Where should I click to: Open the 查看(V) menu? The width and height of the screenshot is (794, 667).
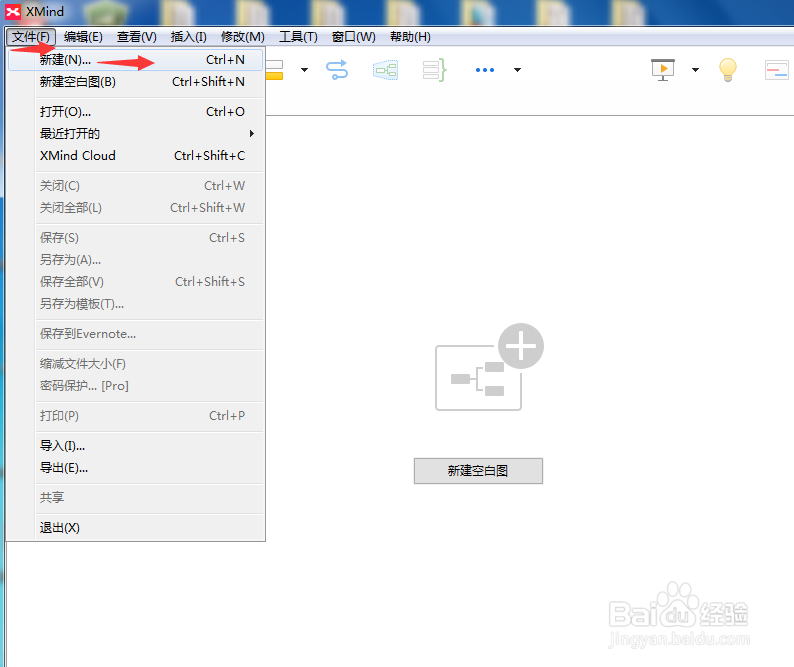coord(136,37)
